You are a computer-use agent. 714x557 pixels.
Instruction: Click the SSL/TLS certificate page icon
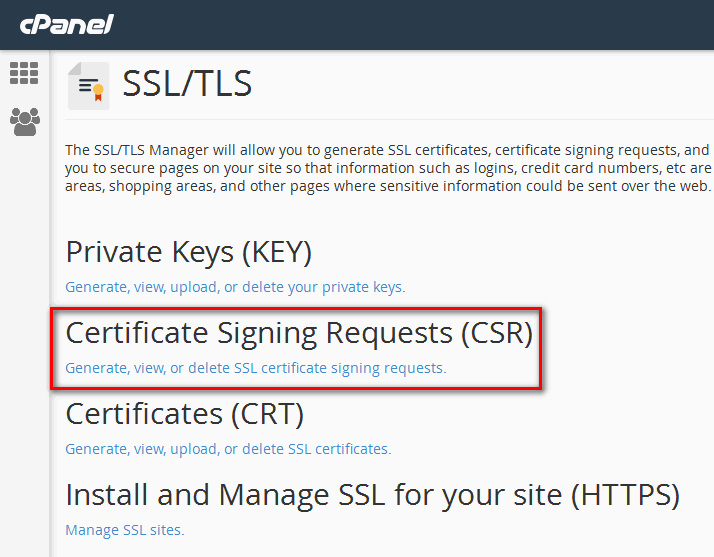[x=88, y=86]
